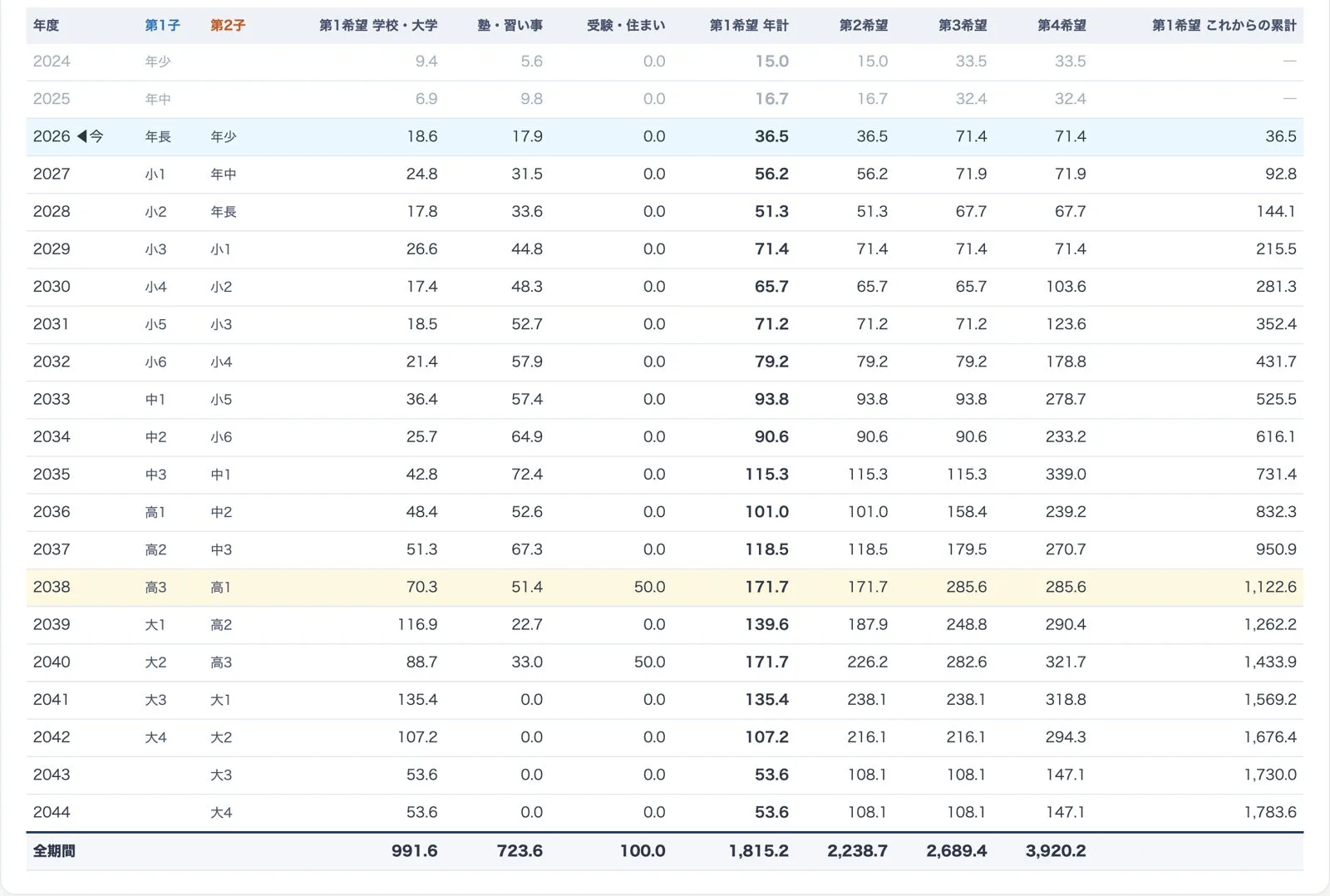This screenshot has height=896, width=1330.
Task: Select year 2033 cell
Action: (52, 399)
